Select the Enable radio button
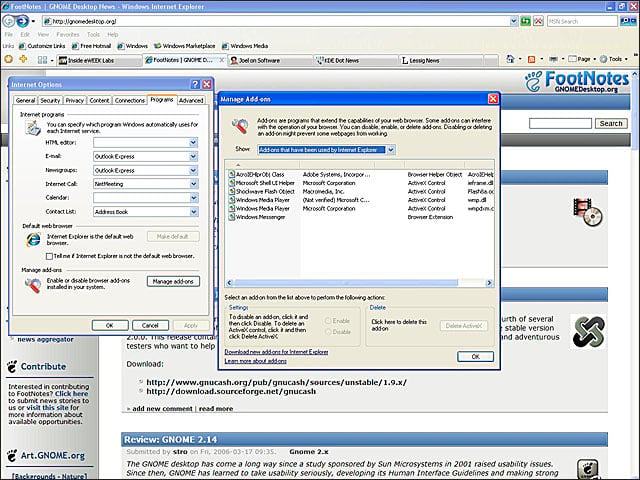The height and width of the screenshot is (480, 640). [x=328, y=321]
